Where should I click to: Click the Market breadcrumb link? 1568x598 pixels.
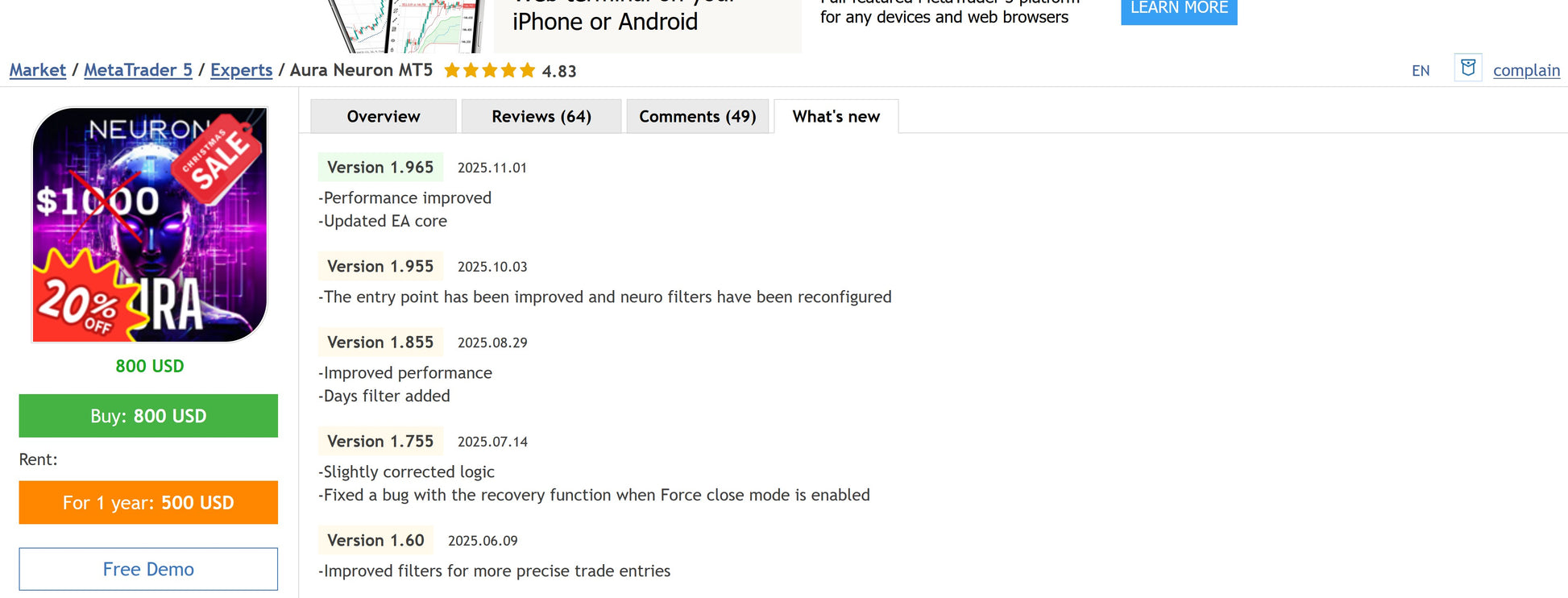(38, 70)
